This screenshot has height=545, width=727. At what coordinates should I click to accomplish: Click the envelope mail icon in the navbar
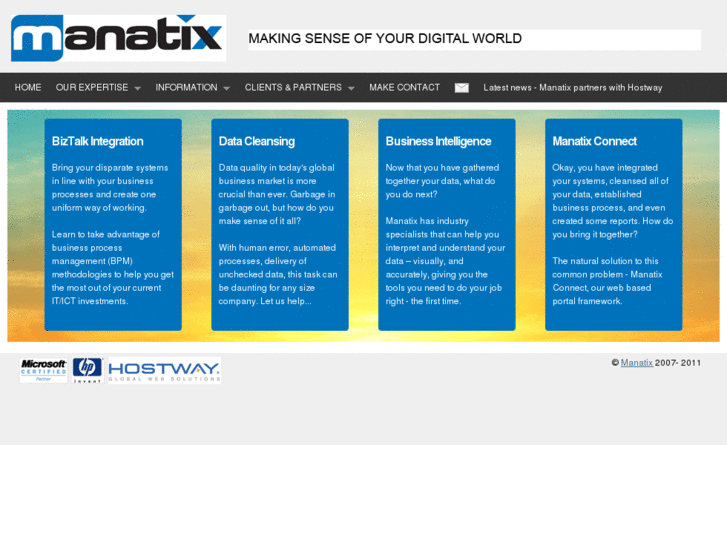pos(461,88)
